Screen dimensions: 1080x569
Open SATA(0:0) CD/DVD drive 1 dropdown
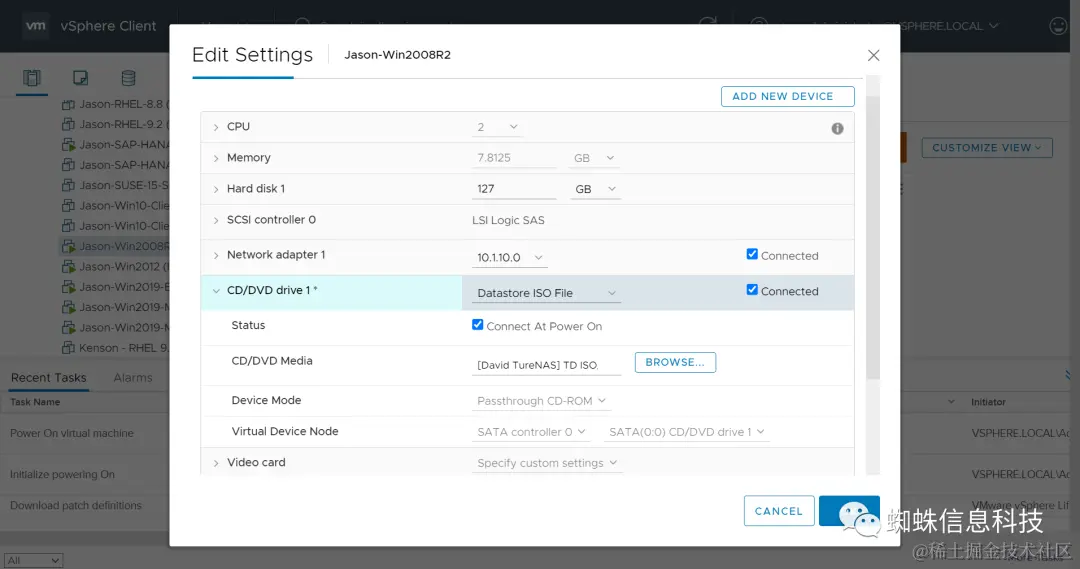[x=686, y=432]
